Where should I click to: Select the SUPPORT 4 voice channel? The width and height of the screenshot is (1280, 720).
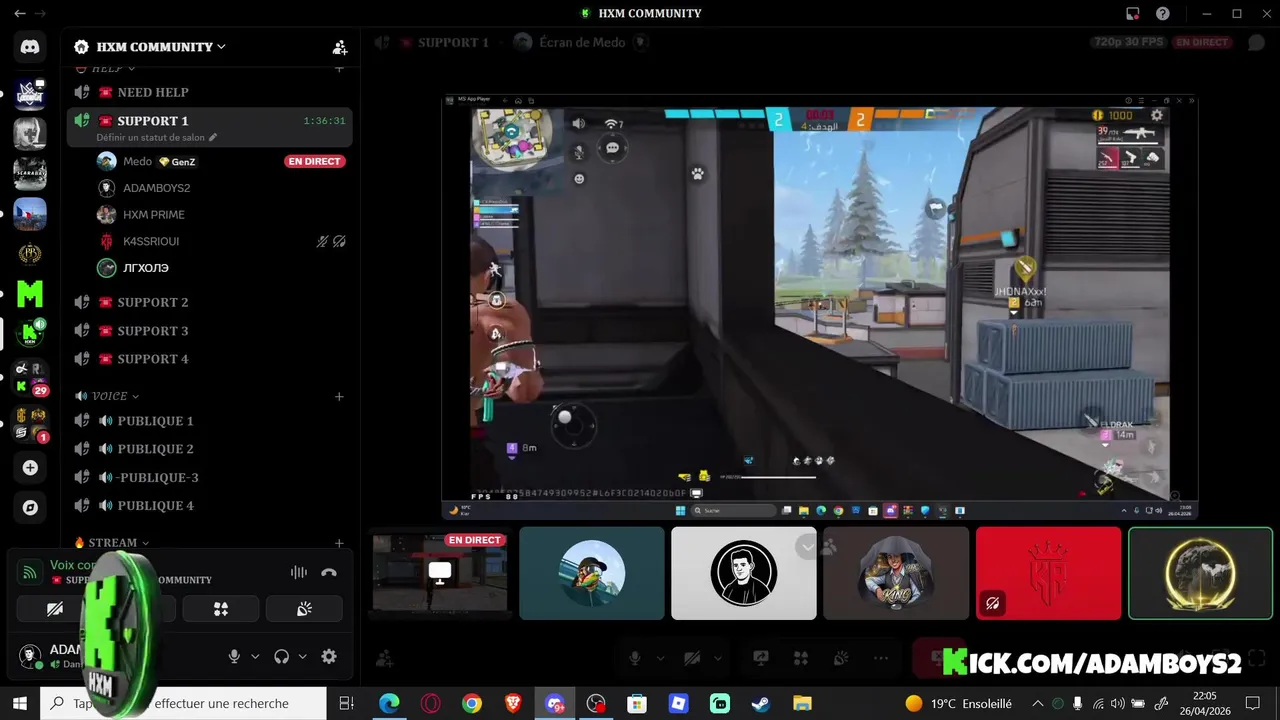pos(208,359)
